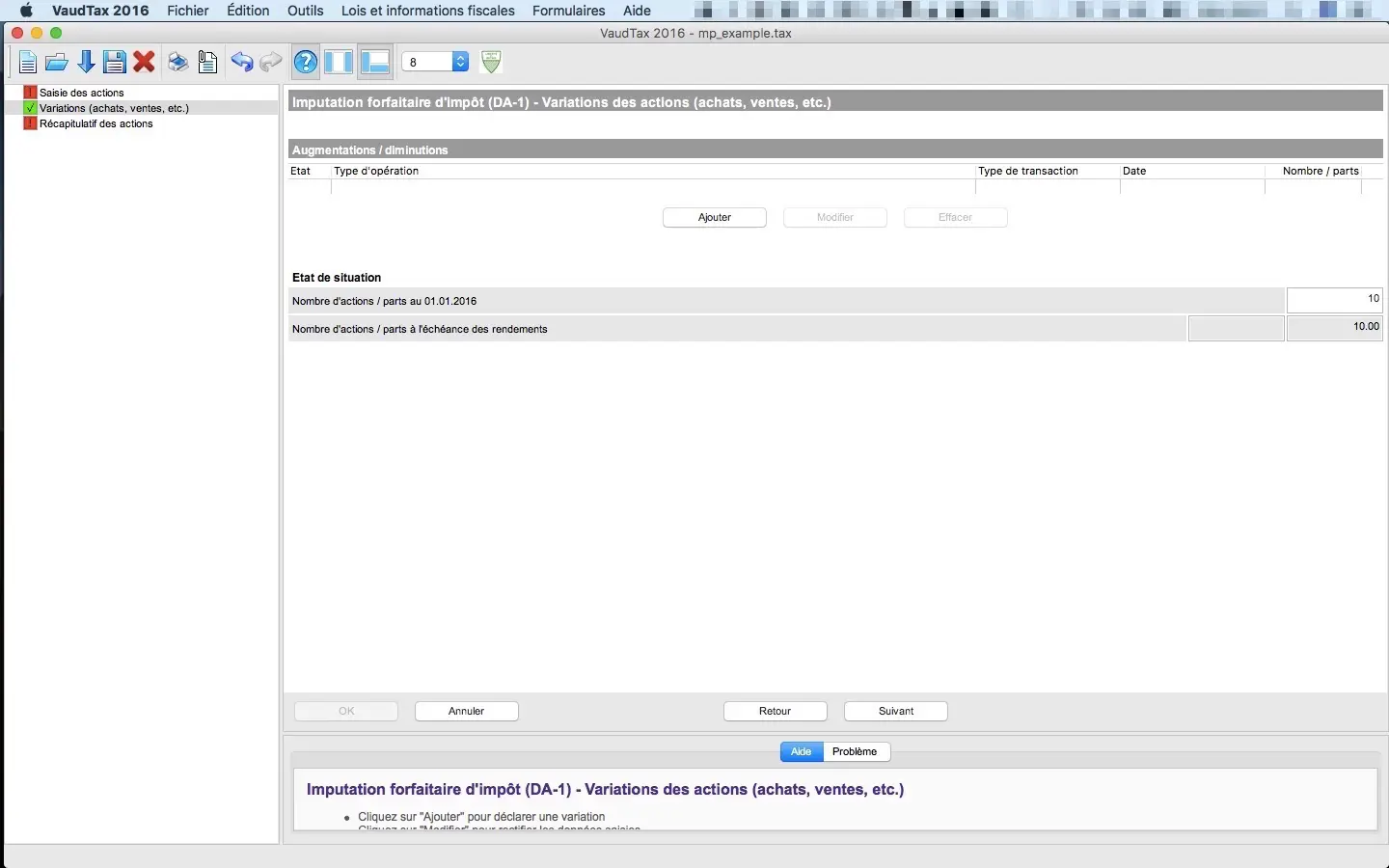
Task: Click the red X close-file icon
Action: click(145, 63)
